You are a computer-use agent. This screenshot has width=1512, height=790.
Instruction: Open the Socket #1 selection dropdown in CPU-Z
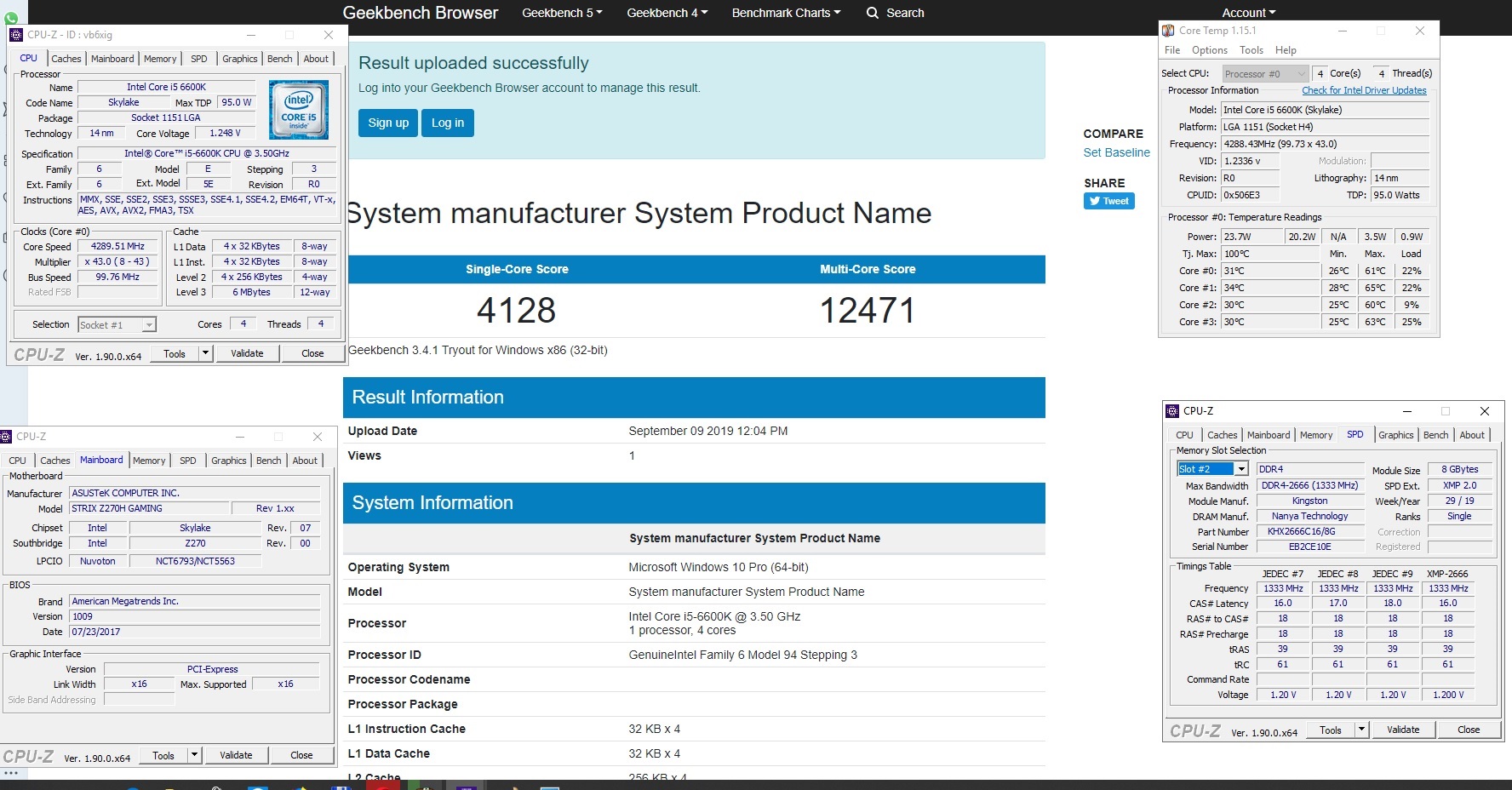pyautogui.click(x=117, y=324)
